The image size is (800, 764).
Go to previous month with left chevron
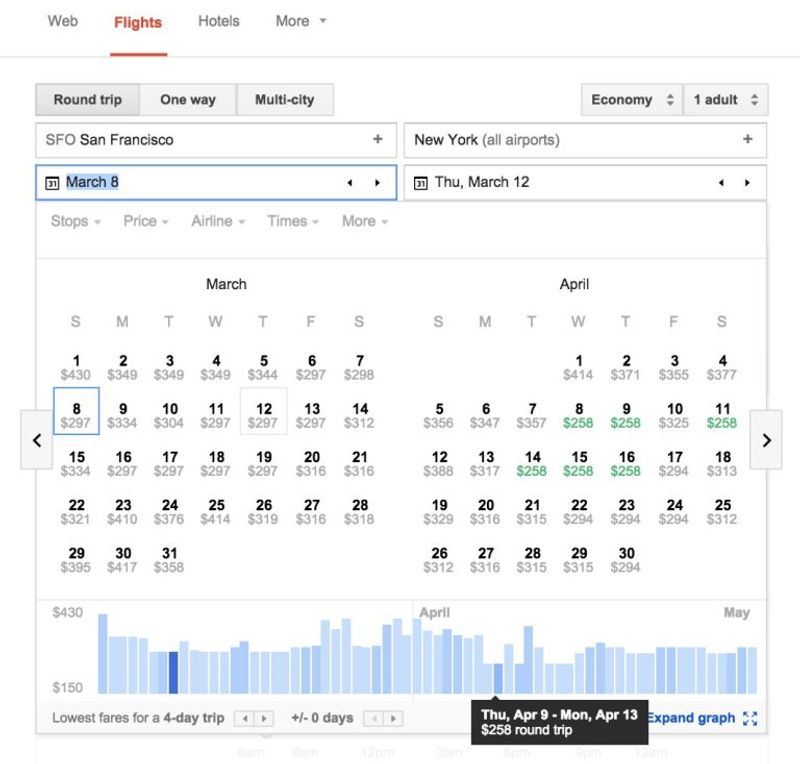click(37, 440)
